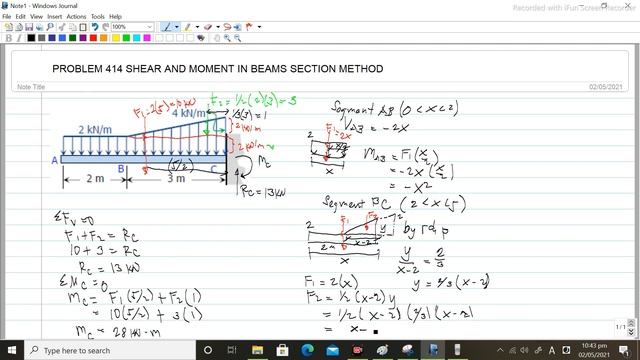Open the File menu

7,16
